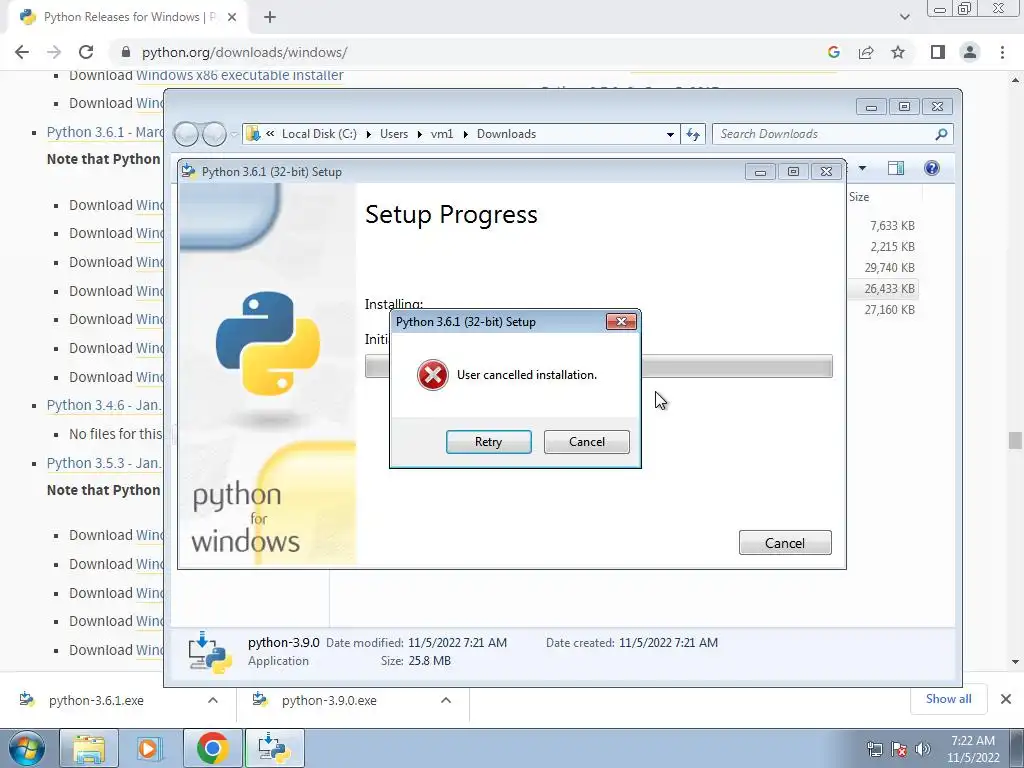1024x768 pixels.
Task: Select the file sized 2,215 KB
Action: [x=892, y=246]
